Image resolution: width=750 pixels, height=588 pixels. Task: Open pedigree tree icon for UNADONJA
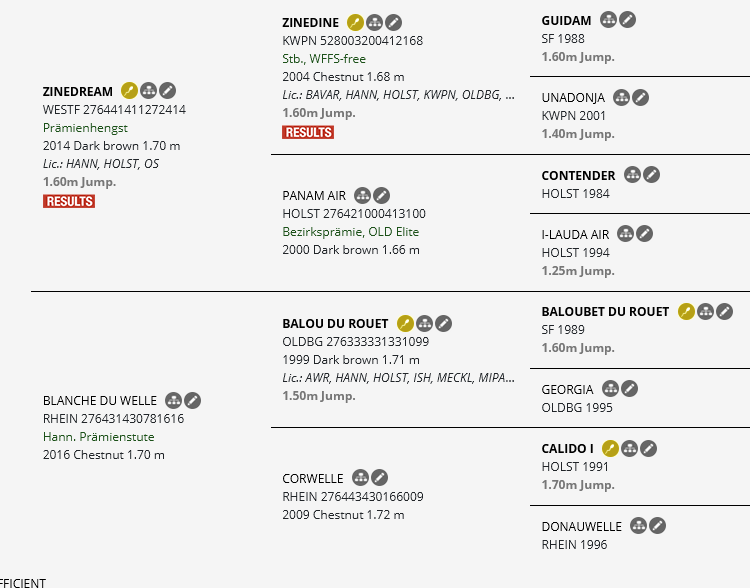(621, 98)
